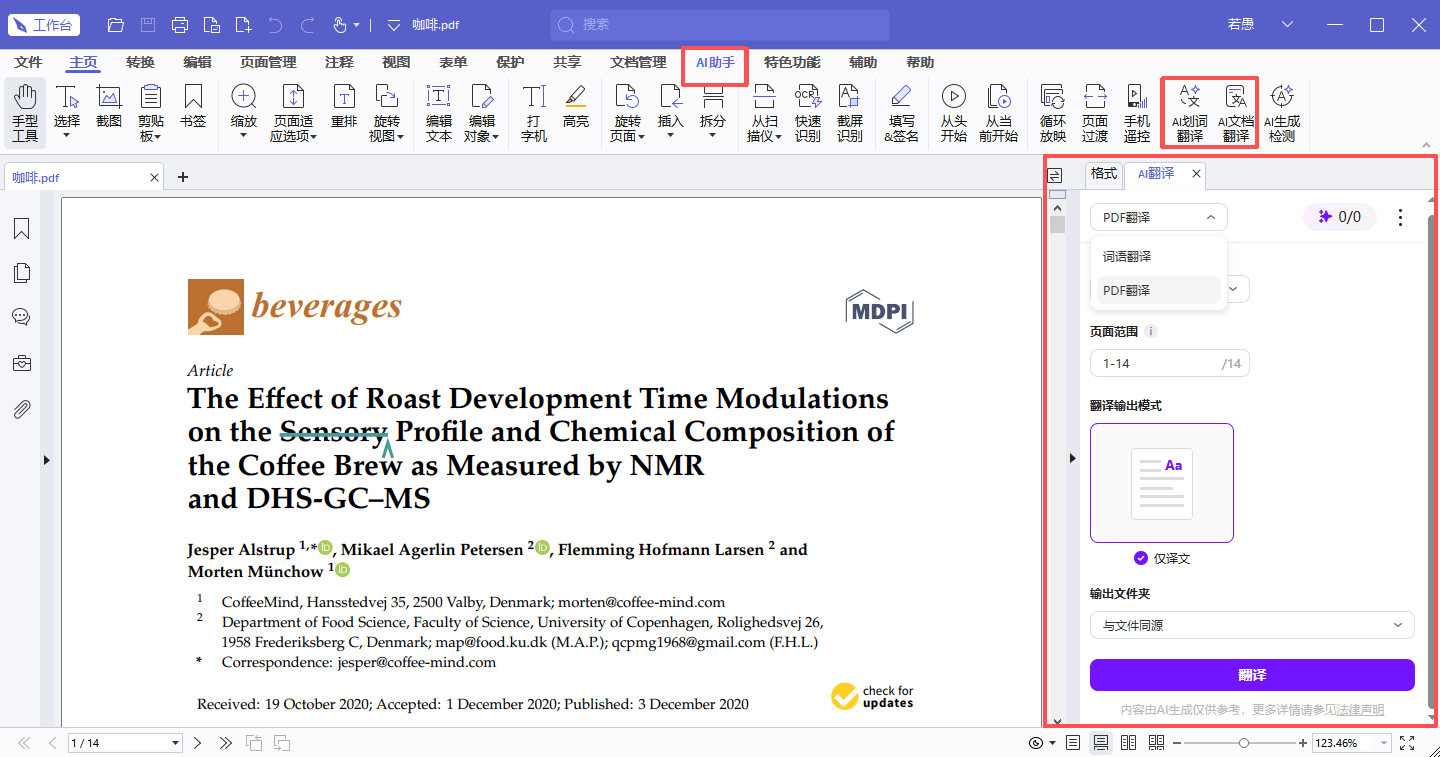The image size is (1440, 757).
Task: Click the 工作台 workbench button
Action: pos(44,25)
